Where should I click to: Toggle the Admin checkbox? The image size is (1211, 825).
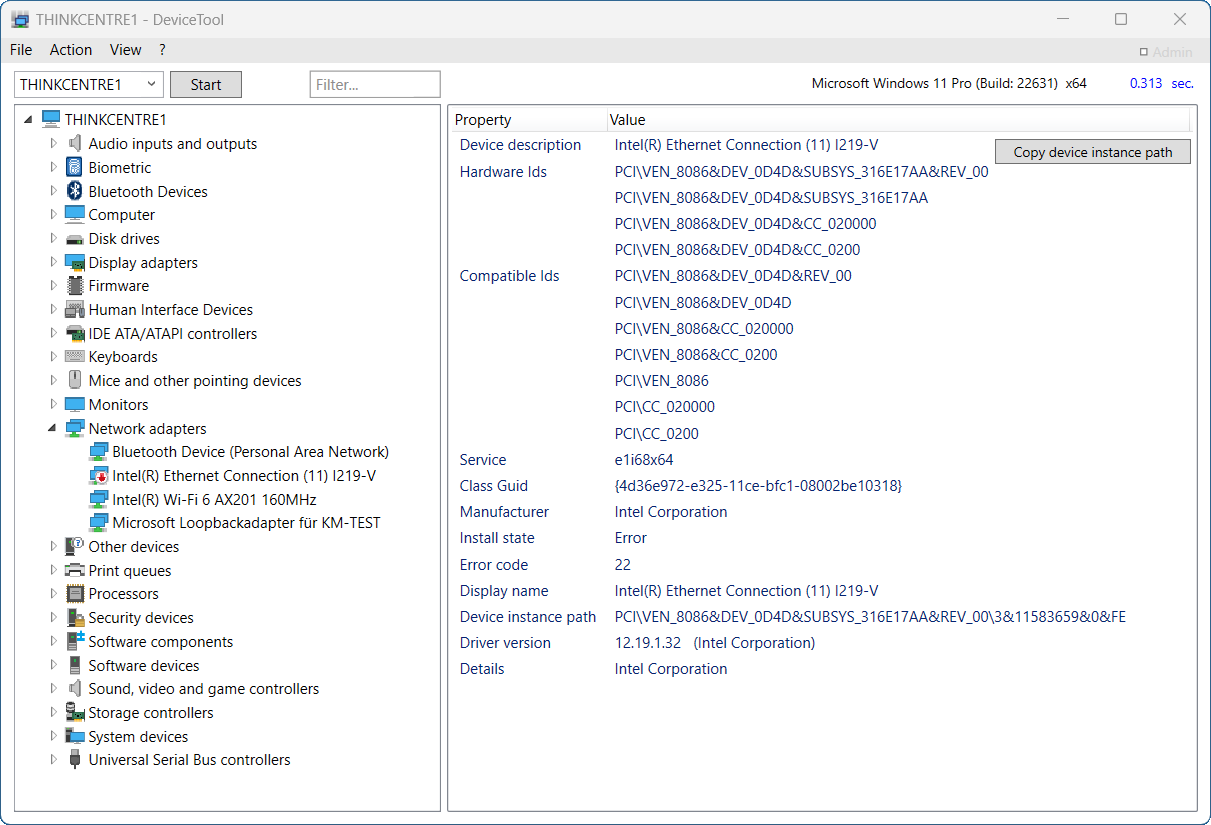click(1144, 52)
